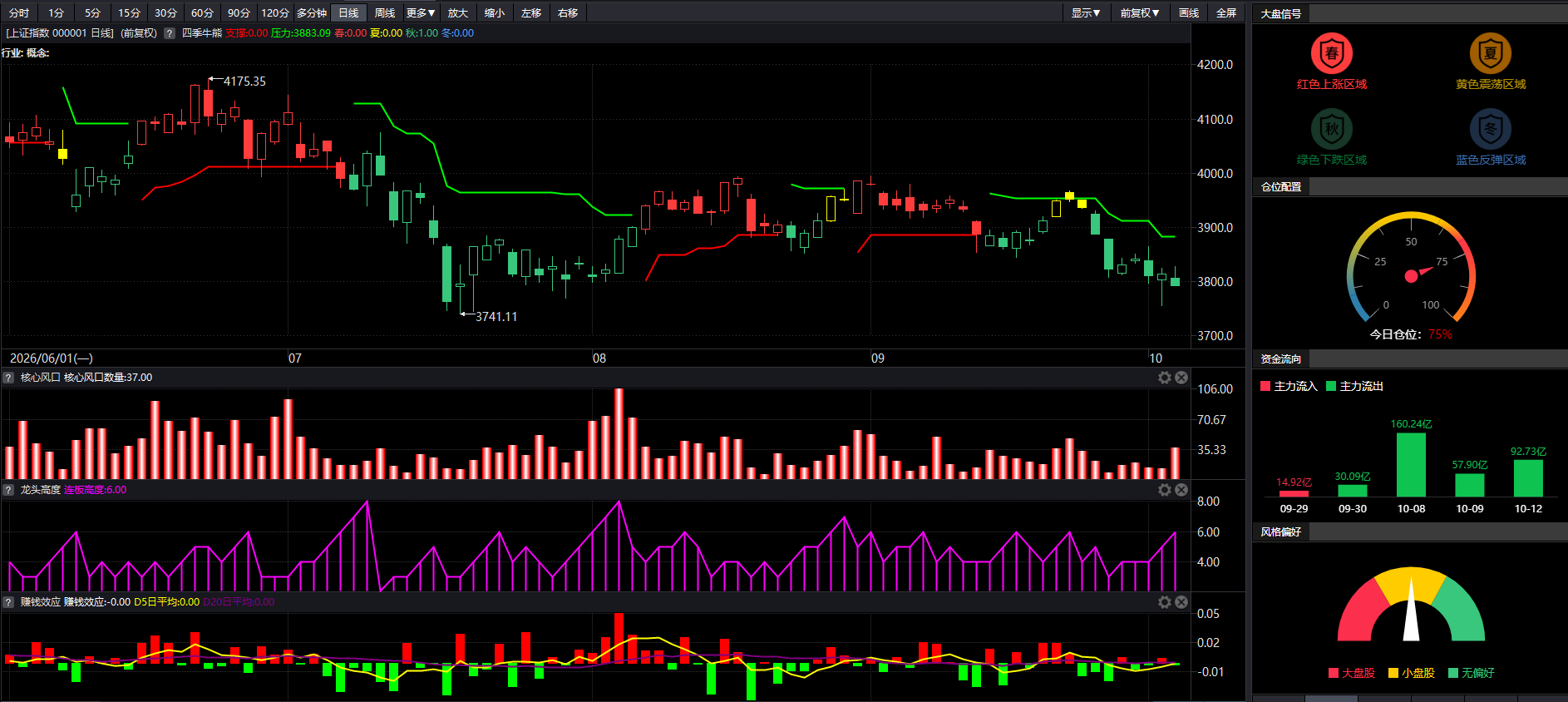Click the blue 冬 rebound-zone shield icon
1568x702 pixels.
click(1491, 129)
